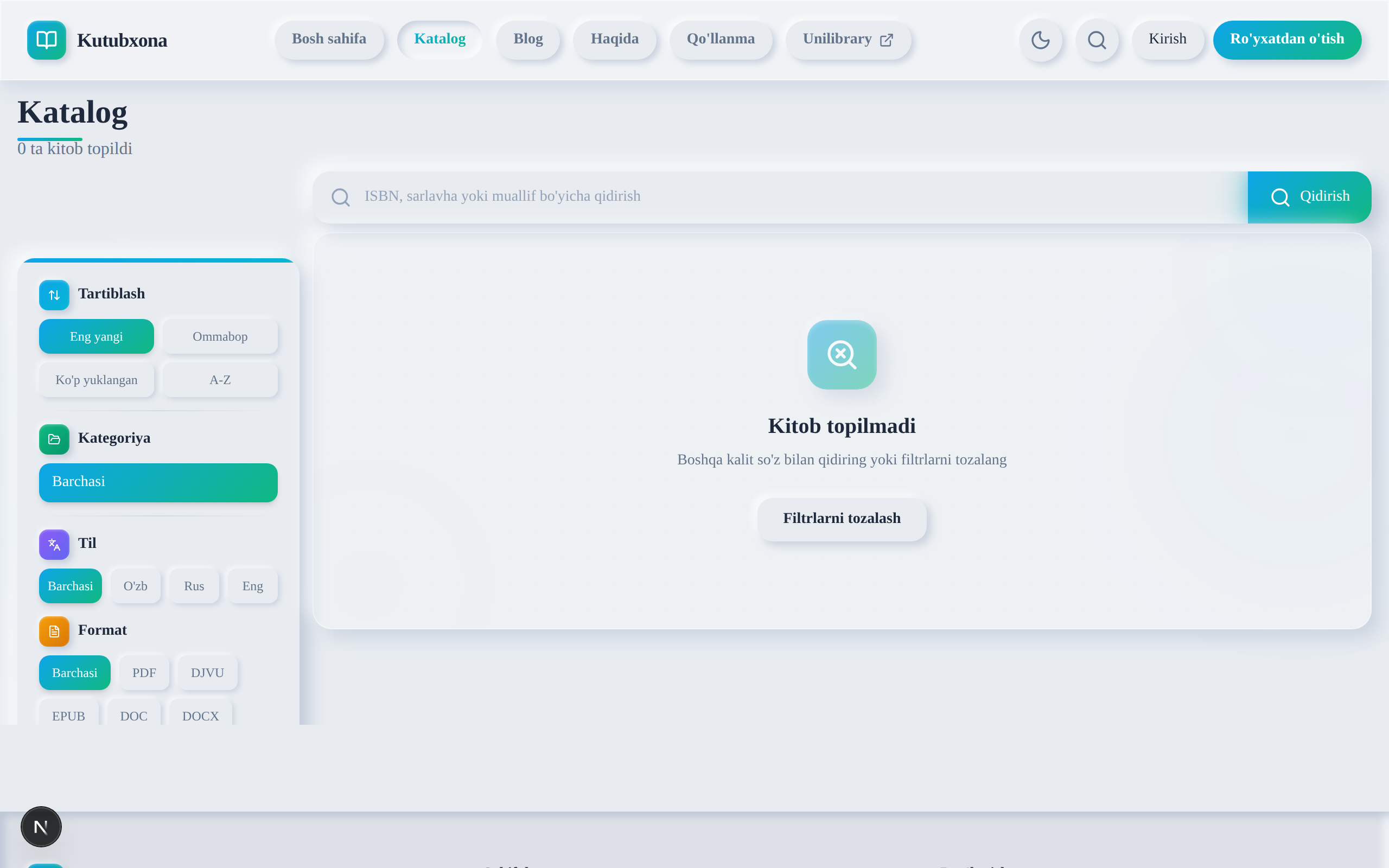
Task: Click the Til translate icon
Action: click(x=54, y=544)
